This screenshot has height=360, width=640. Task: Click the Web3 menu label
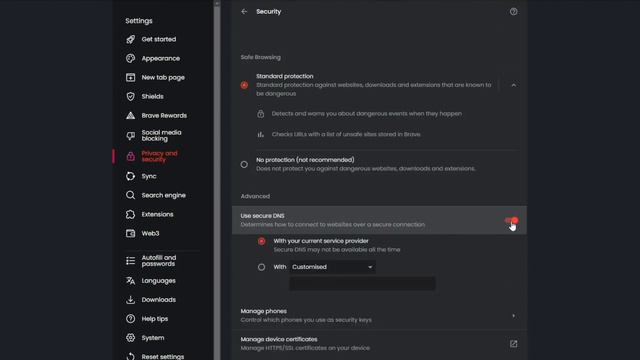point(150,233)
